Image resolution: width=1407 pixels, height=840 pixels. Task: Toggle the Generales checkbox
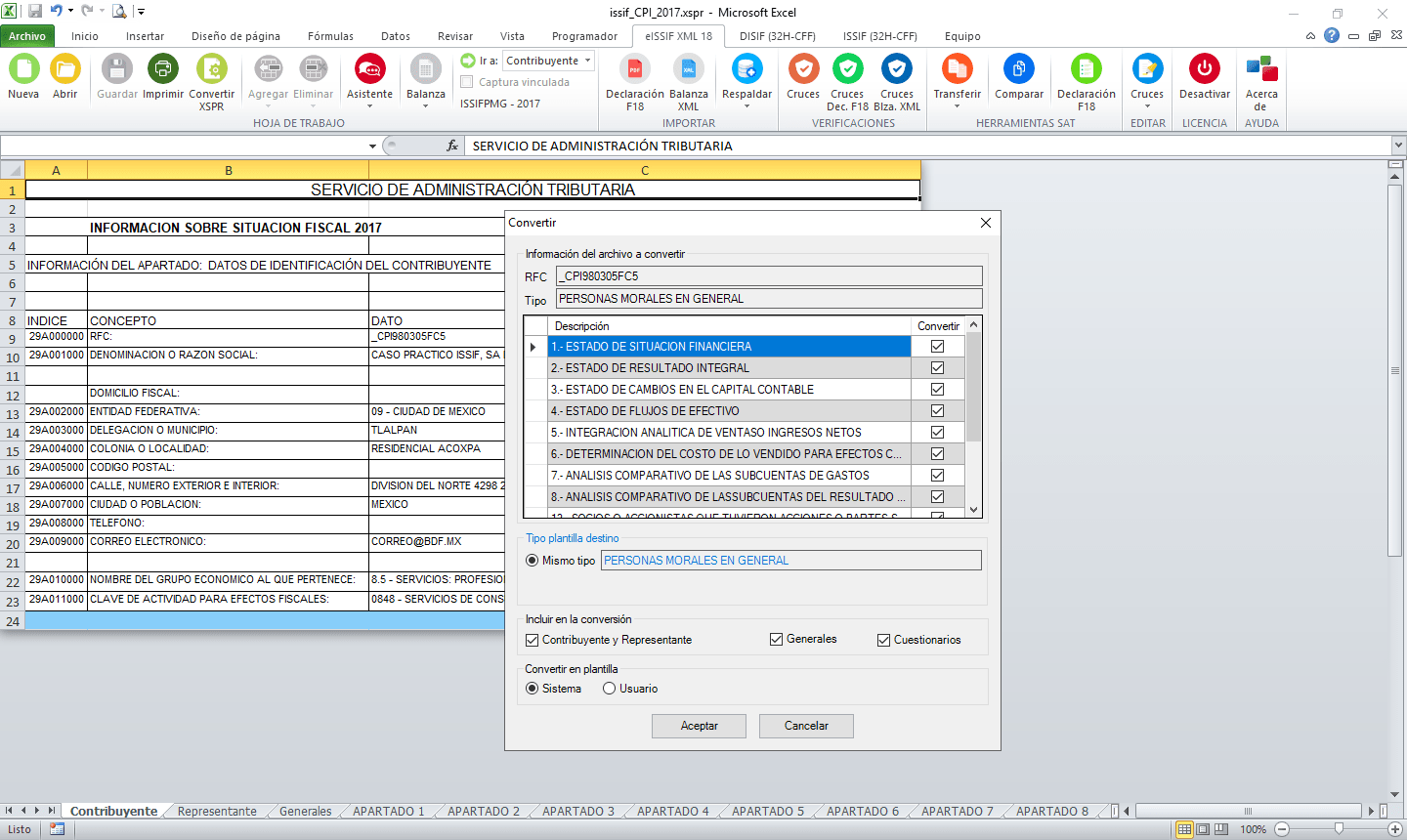click(x=777, y=639)
